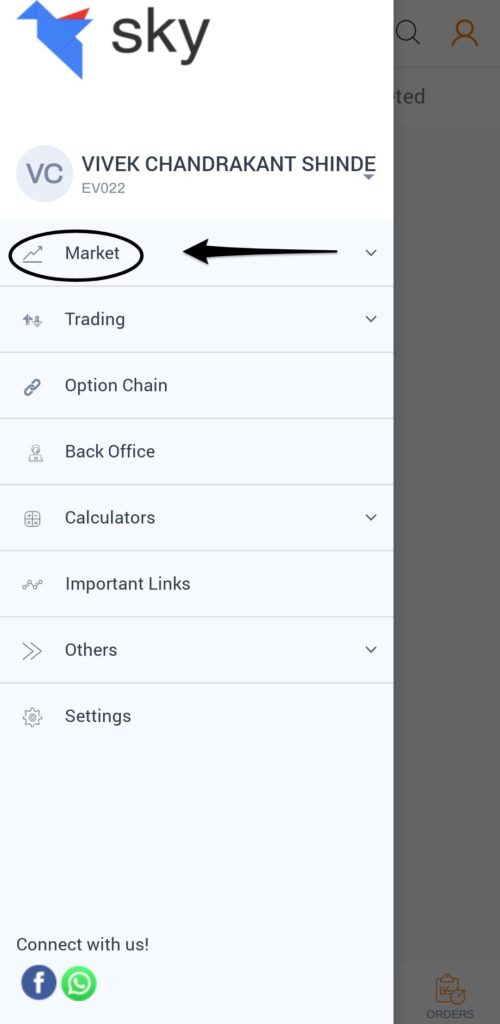The width and height of the screenshot is (500, 1024).
Task: Expand the Market submenu chevron
Action: point(371,253)
